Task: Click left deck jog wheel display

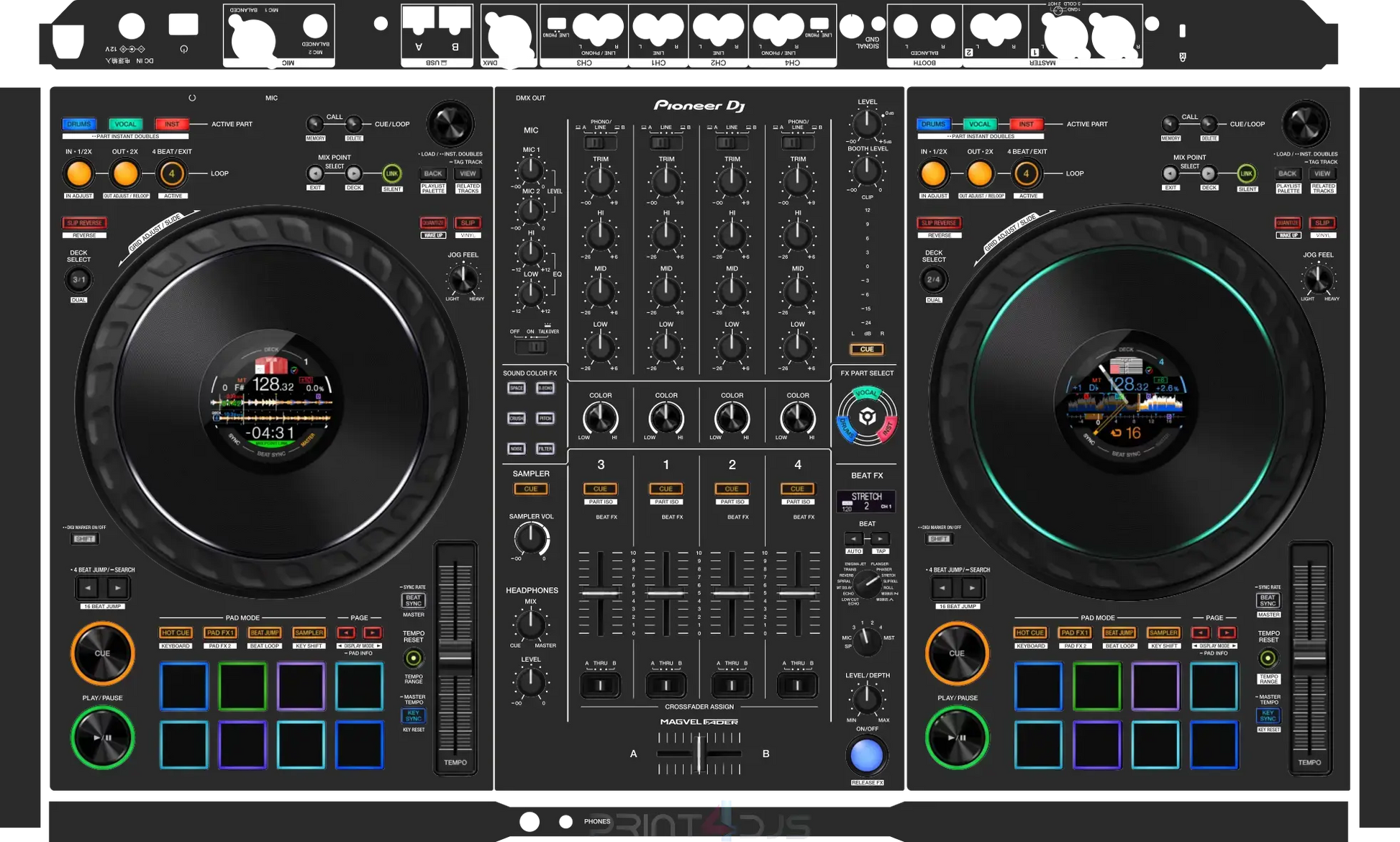Action: tap(271, 402)
